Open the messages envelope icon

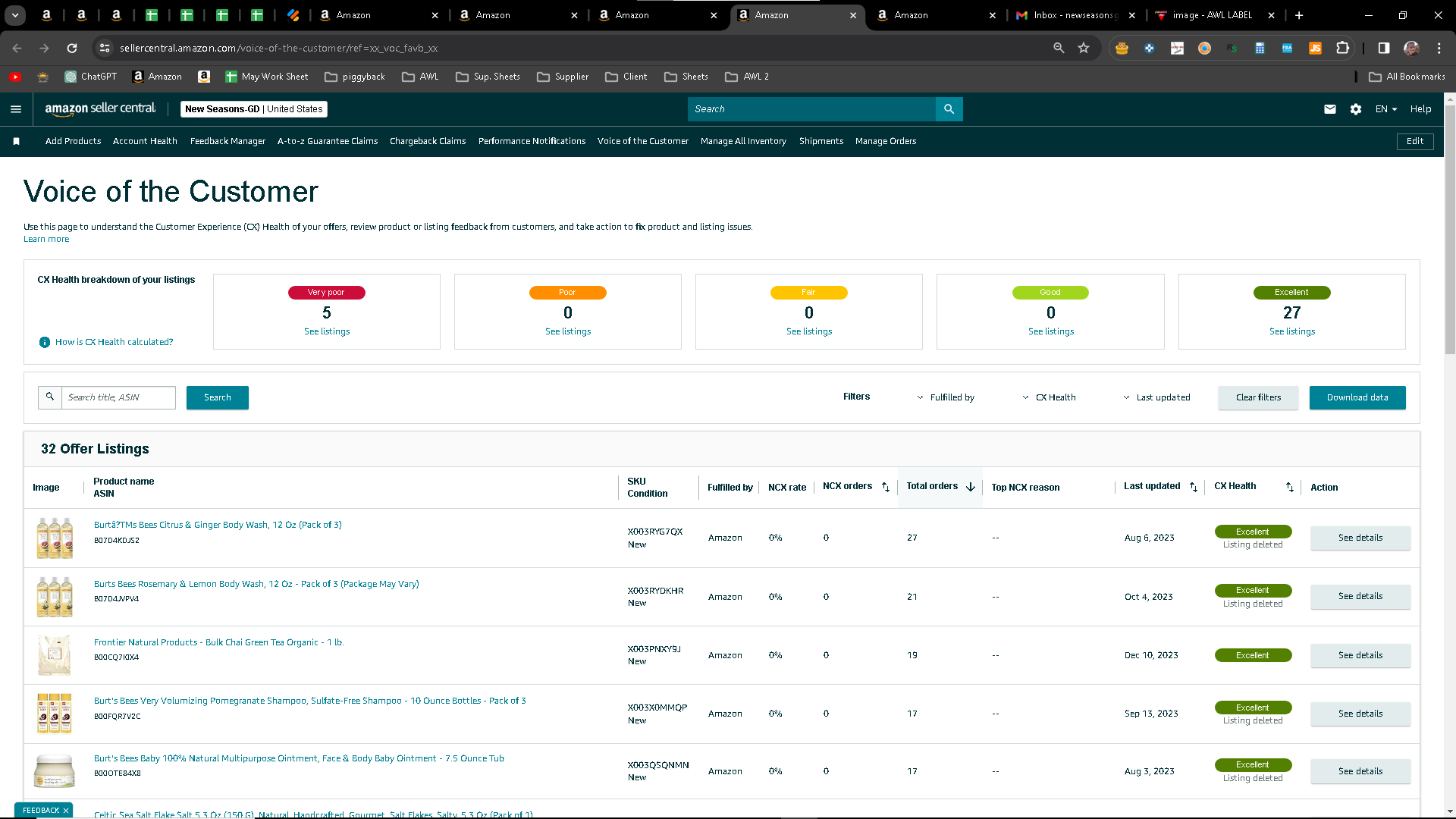1330,109
